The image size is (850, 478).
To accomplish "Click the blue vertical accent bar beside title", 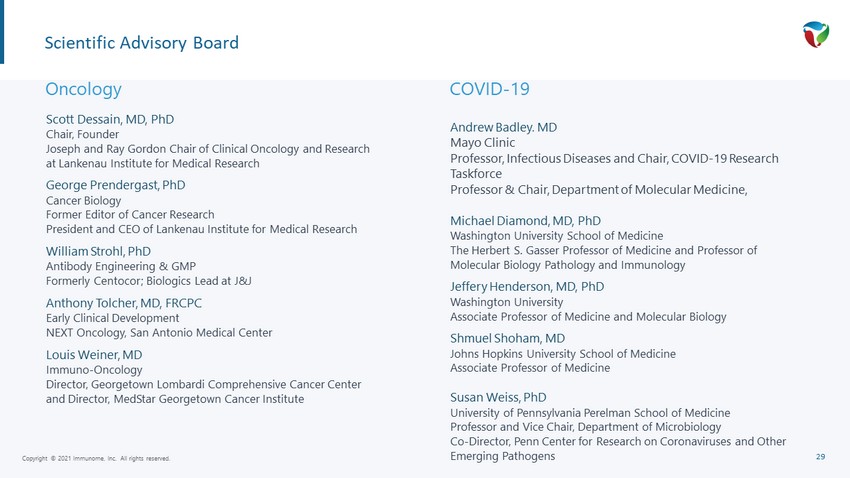I will [2, 32].
